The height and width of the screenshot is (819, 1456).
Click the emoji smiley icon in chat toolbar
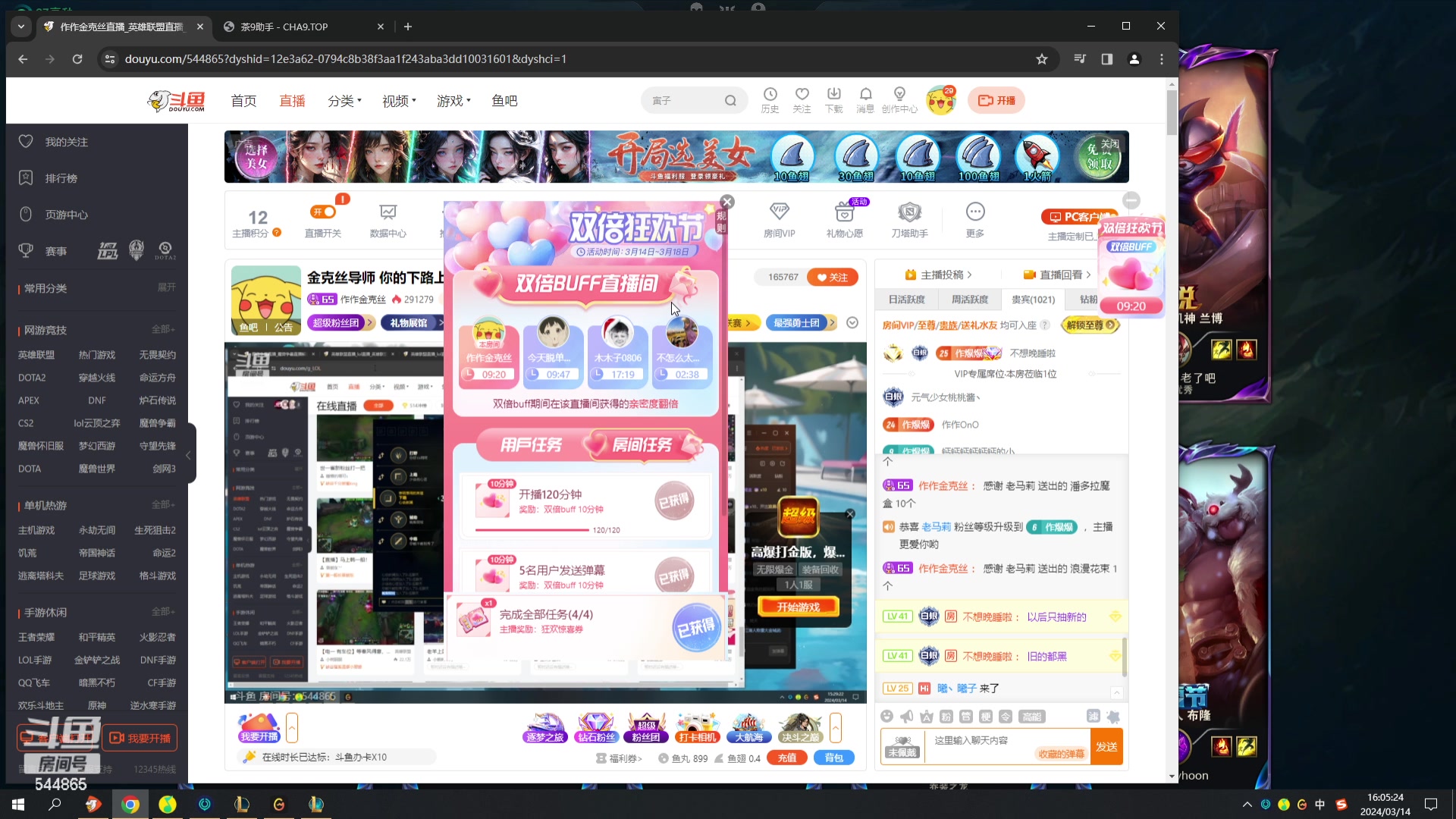[886, 717]
